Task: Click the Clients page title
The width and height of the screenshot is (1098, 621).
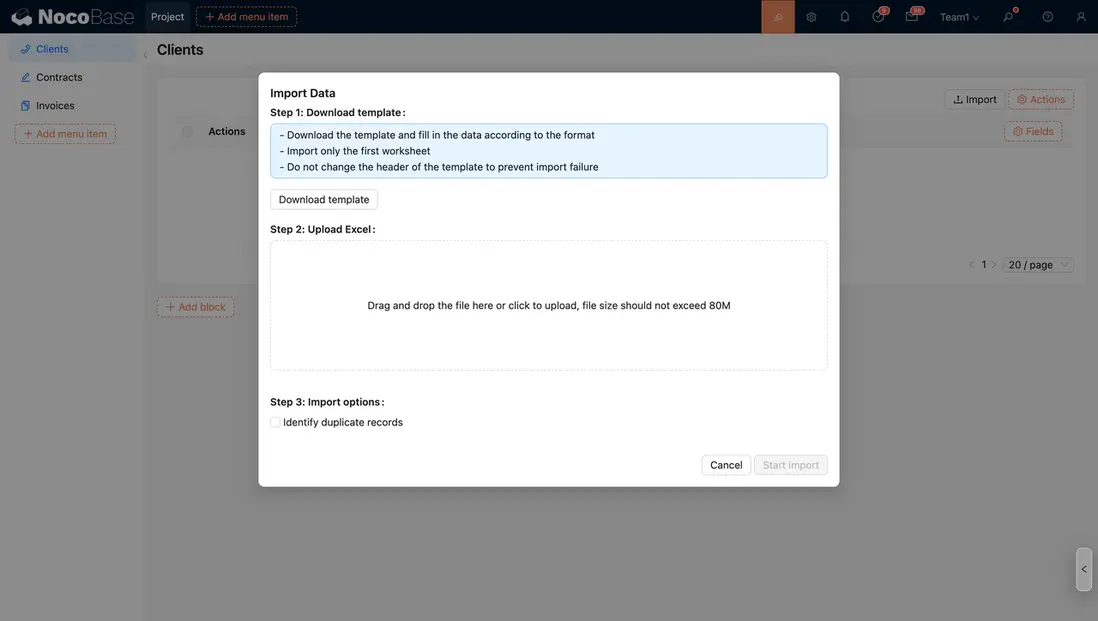Action: click(x=180, y=50)
